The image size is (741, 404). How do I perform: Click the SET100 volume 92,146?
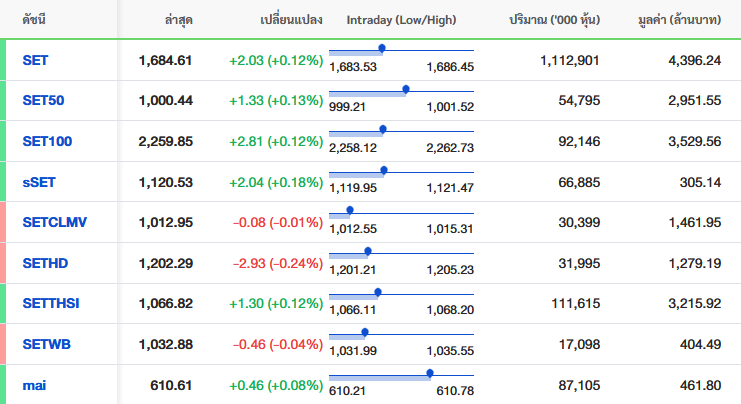[579, 141]
